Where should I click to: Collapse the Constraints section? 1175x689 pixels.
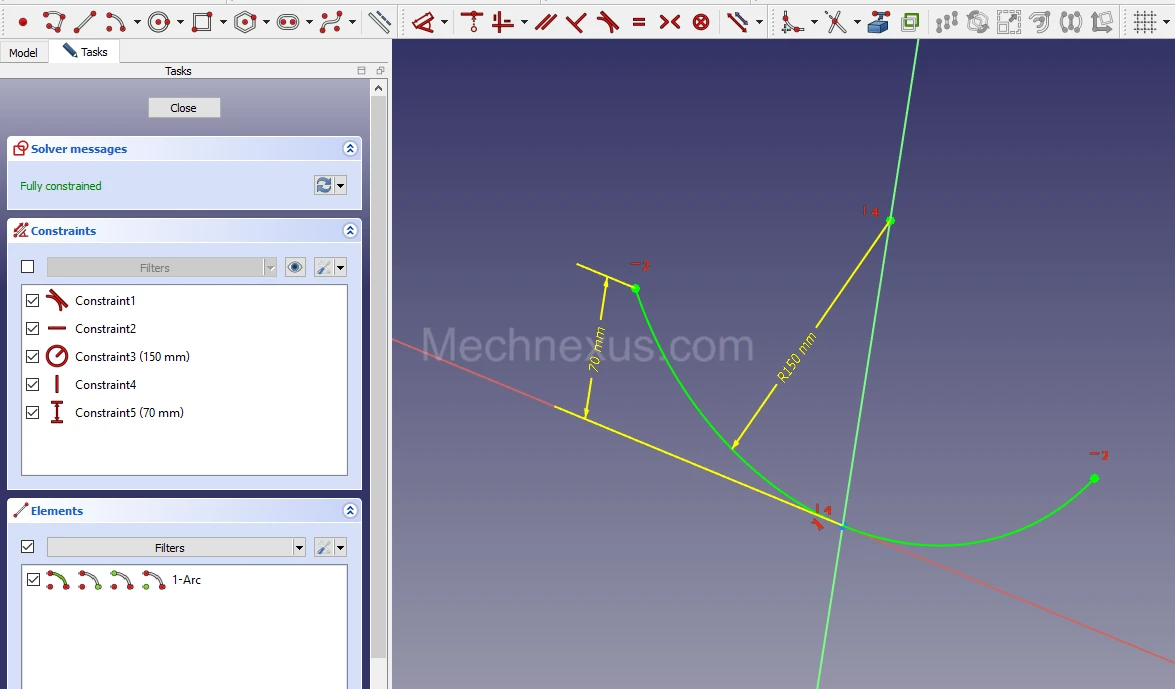point(350,230)
